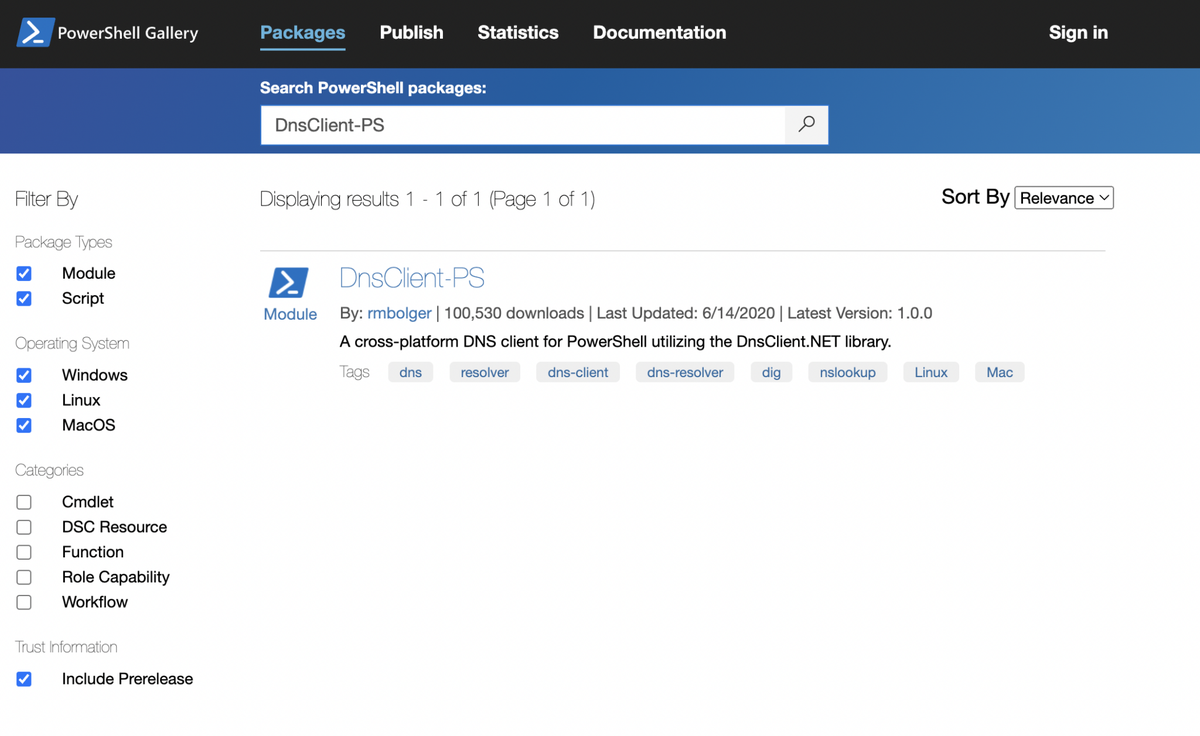Check the Cmdlet category checkbox
Viewport: 1200px width, 736px height.
pos(24,502)
